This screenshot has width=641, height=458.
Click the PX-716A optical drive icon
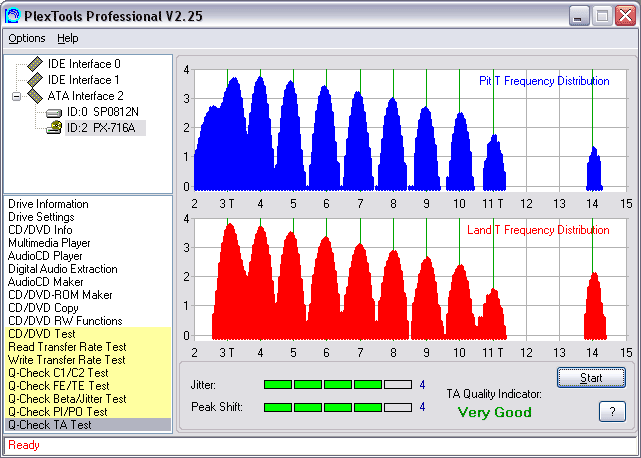(x=54, y=128)
